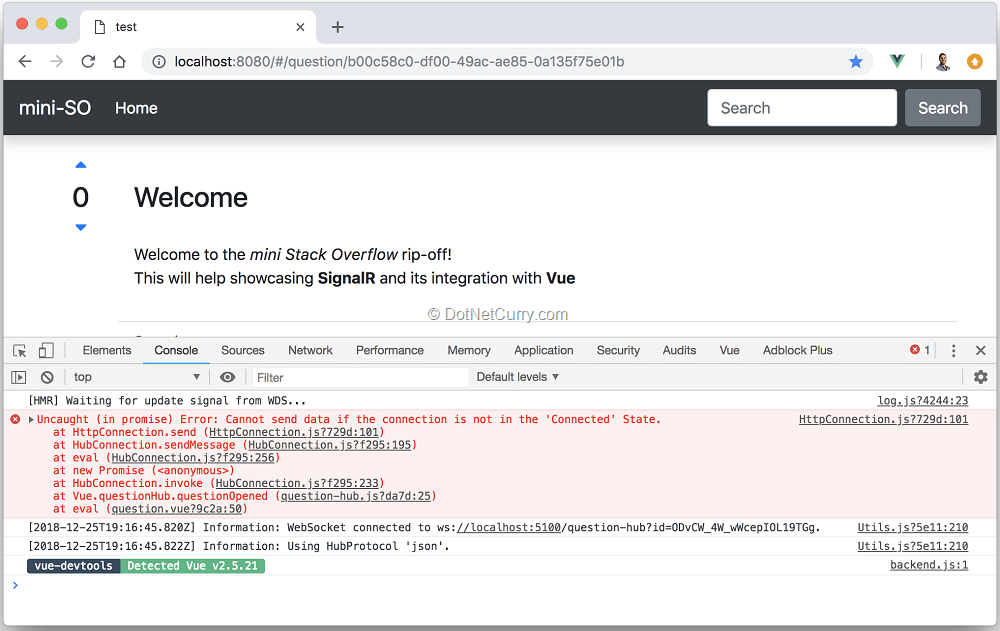This screenshot has height=631, width=1000.
Task: Open the log.js?4244:23 source link
Action: pyautogui.click(x=922, y=401)
